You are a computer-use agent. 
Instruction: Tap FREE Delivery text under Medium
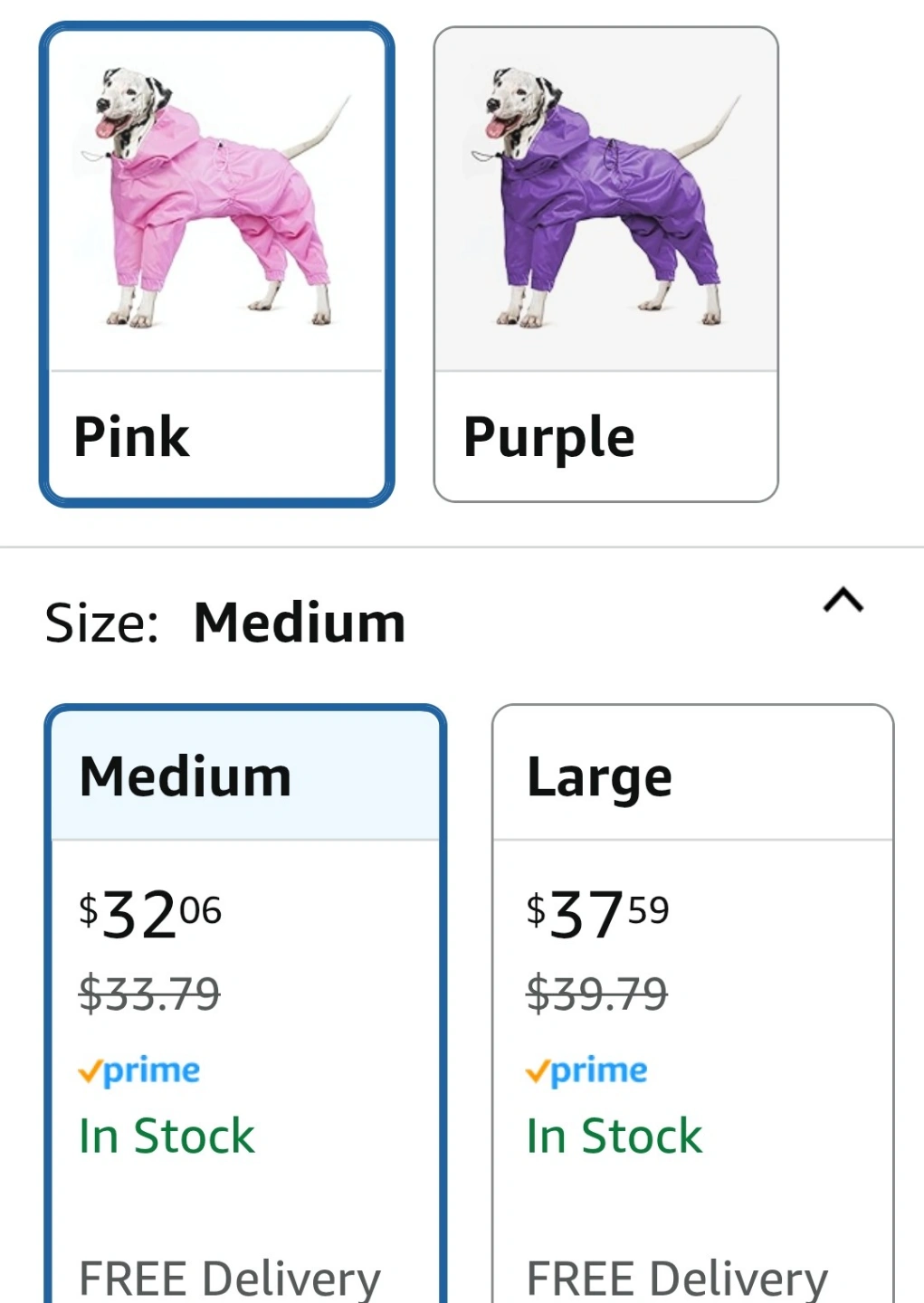(x=230, y=1279)
